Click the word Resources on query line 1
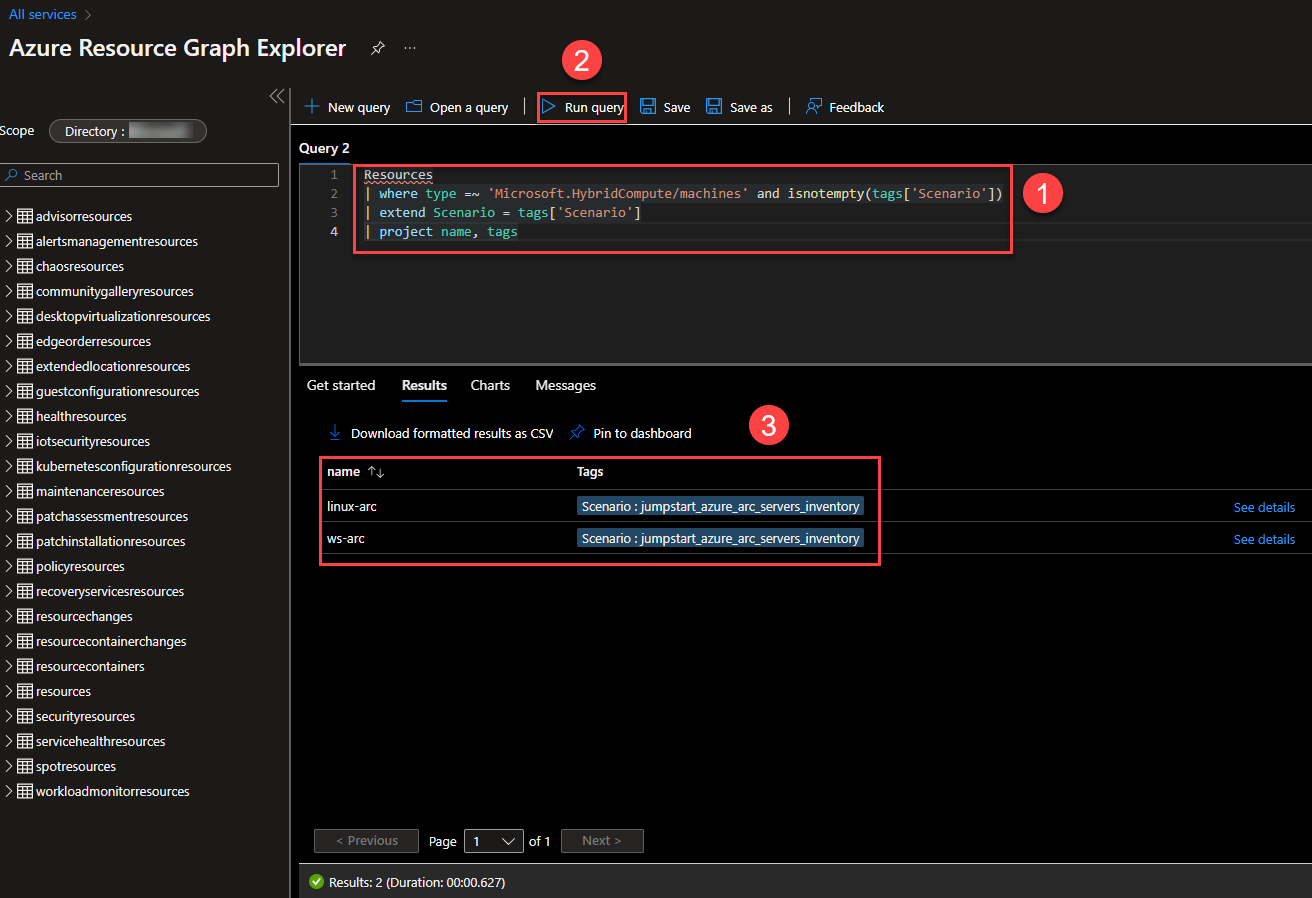Viewport: 1312px width, 898px height. pos(398,175)
